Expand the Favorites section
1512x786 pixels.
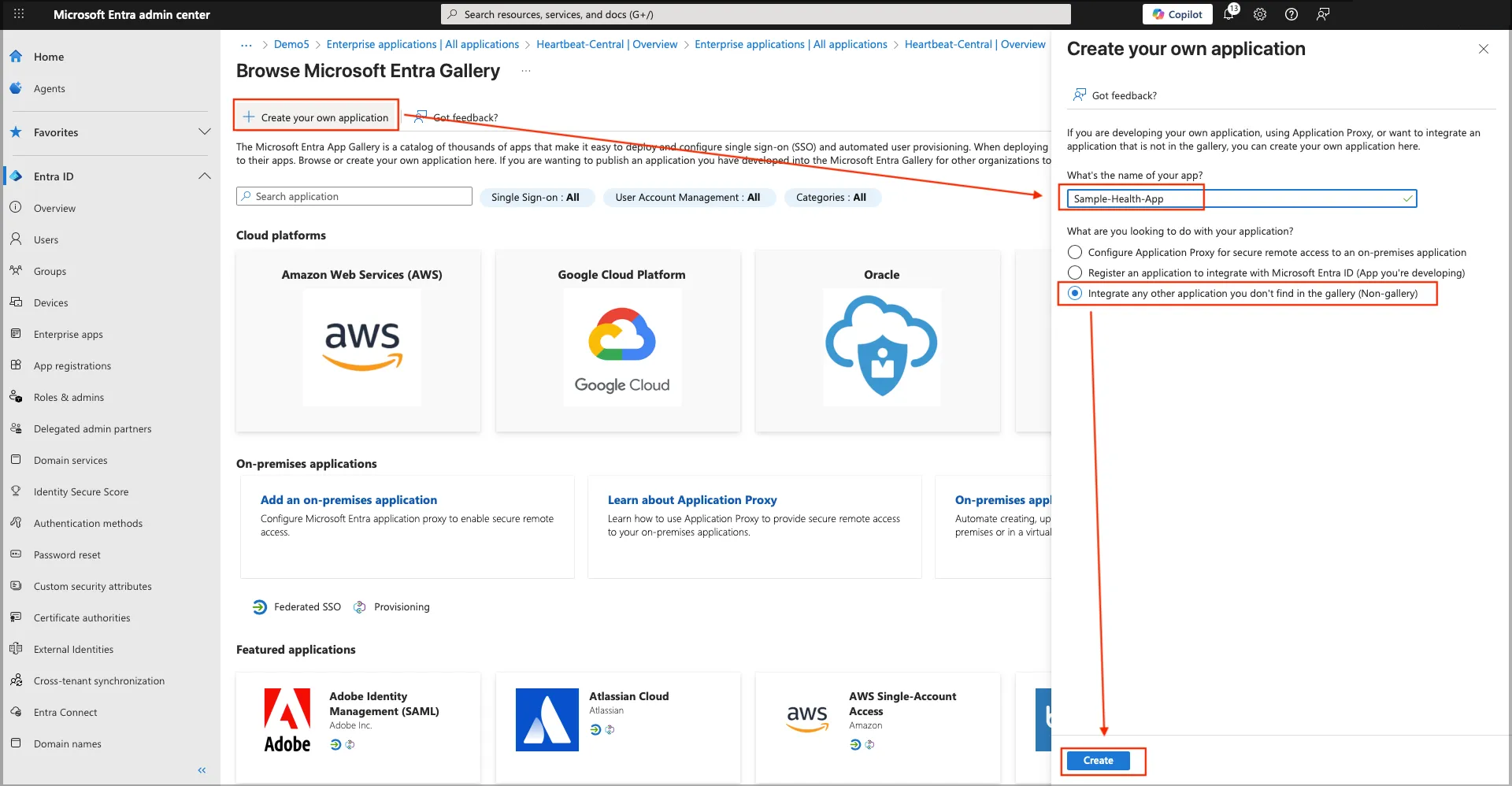pyautogui.click(x=204, y=132)
